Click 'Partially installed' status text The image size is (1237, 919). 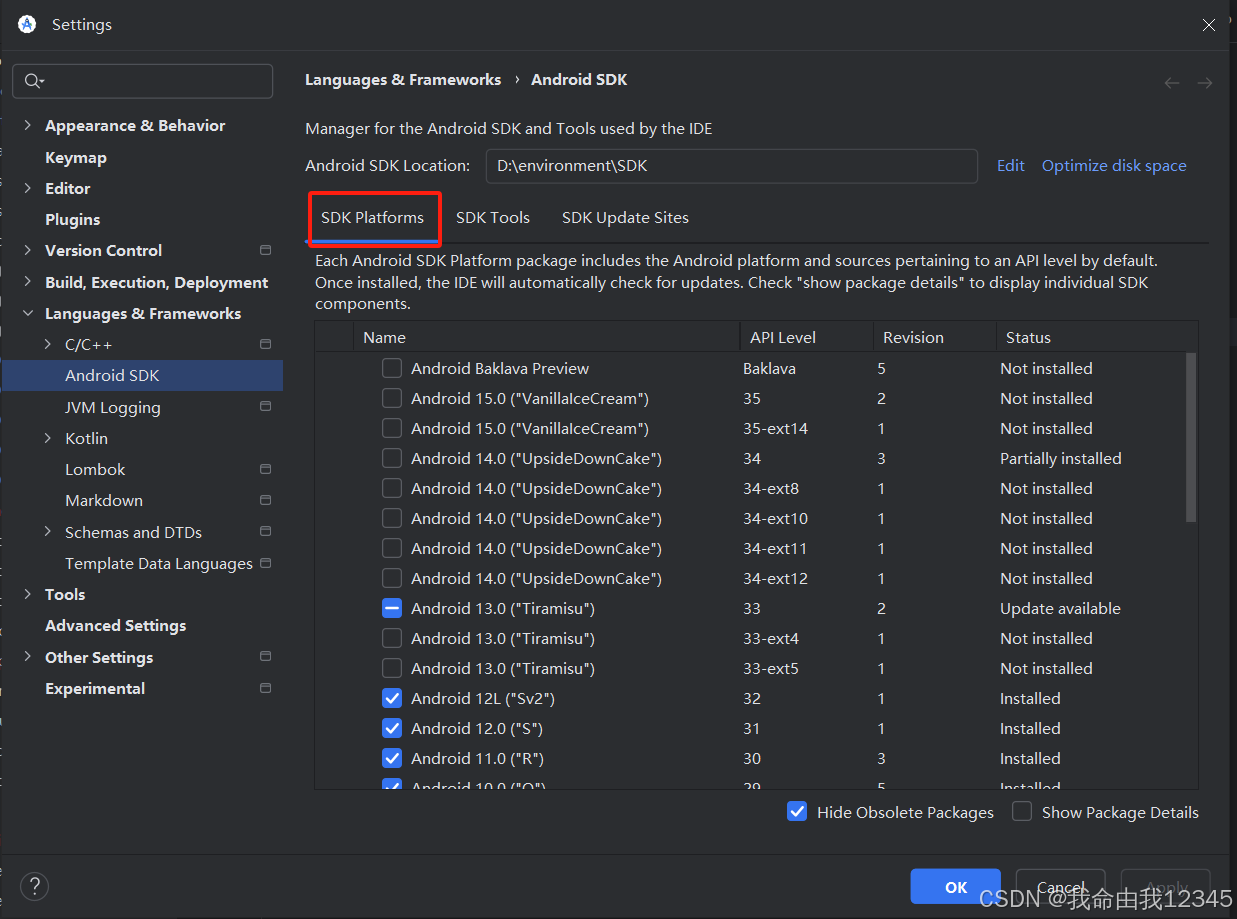coord(1061,458)
